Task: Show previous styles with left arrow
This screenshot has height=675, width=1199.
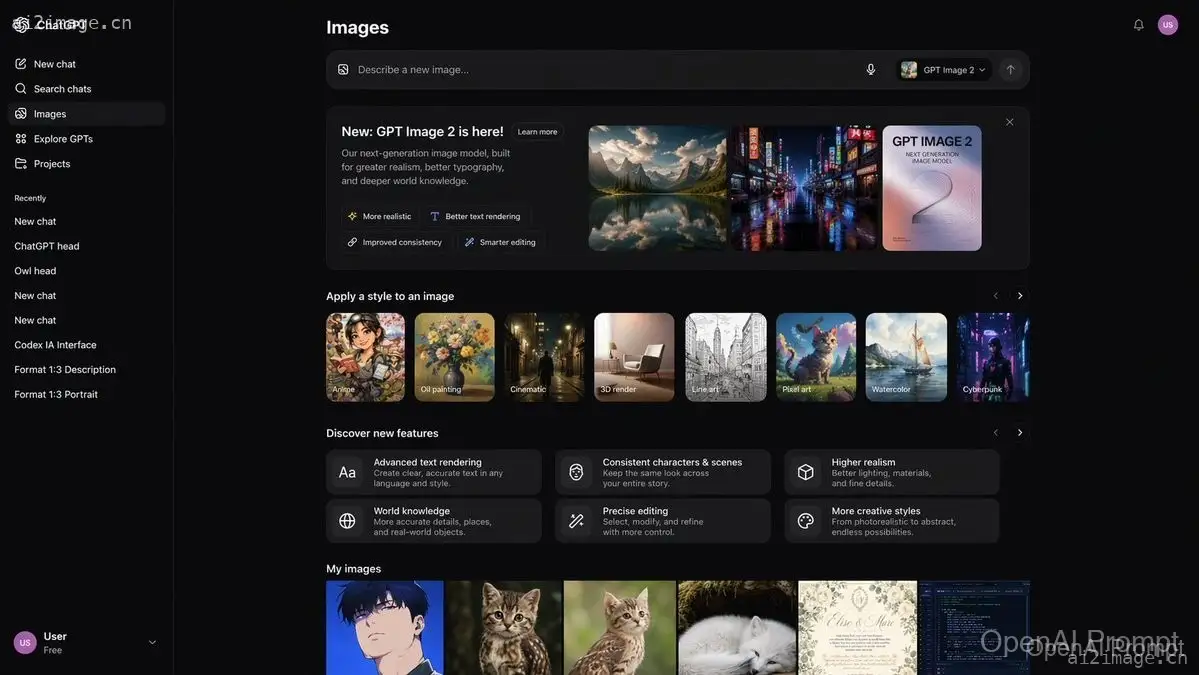Action: tap(996, 296)
